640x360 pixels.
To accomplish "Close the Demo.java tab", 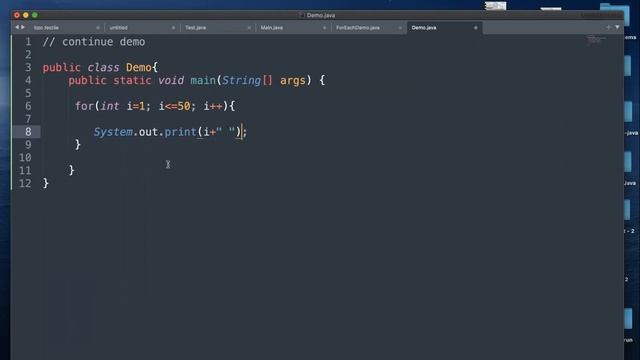I will point(476,28).
